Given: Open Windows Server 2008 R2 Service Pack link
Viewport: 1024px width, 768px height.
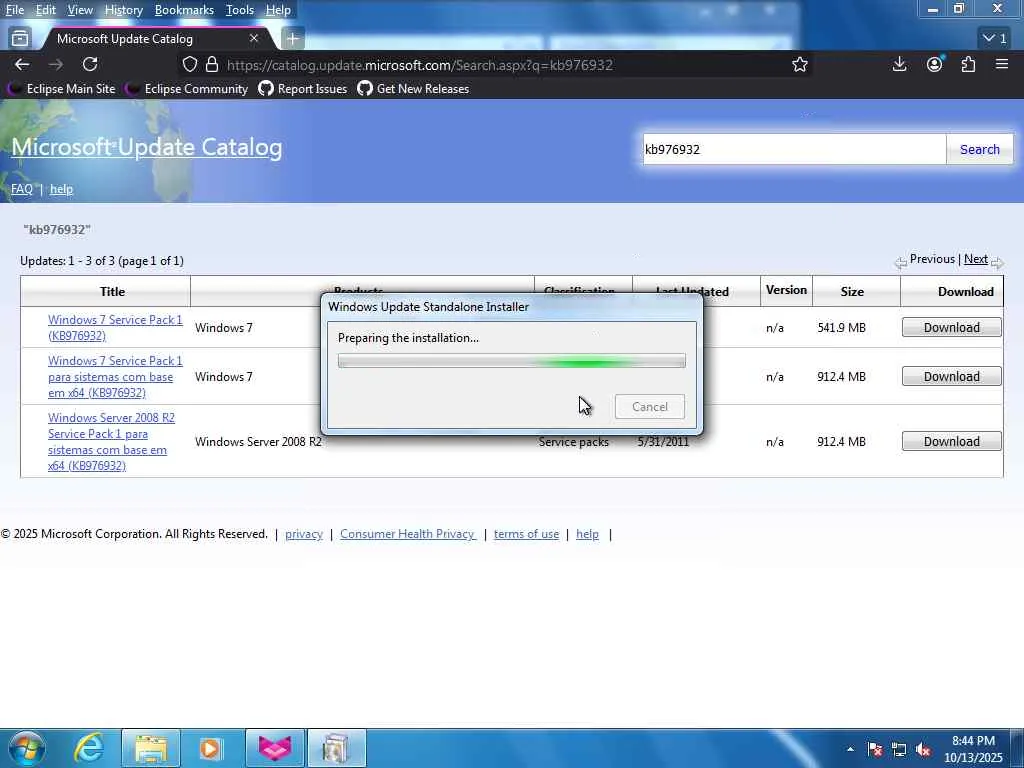Looking at the screenshot, I should pos(111,441).
